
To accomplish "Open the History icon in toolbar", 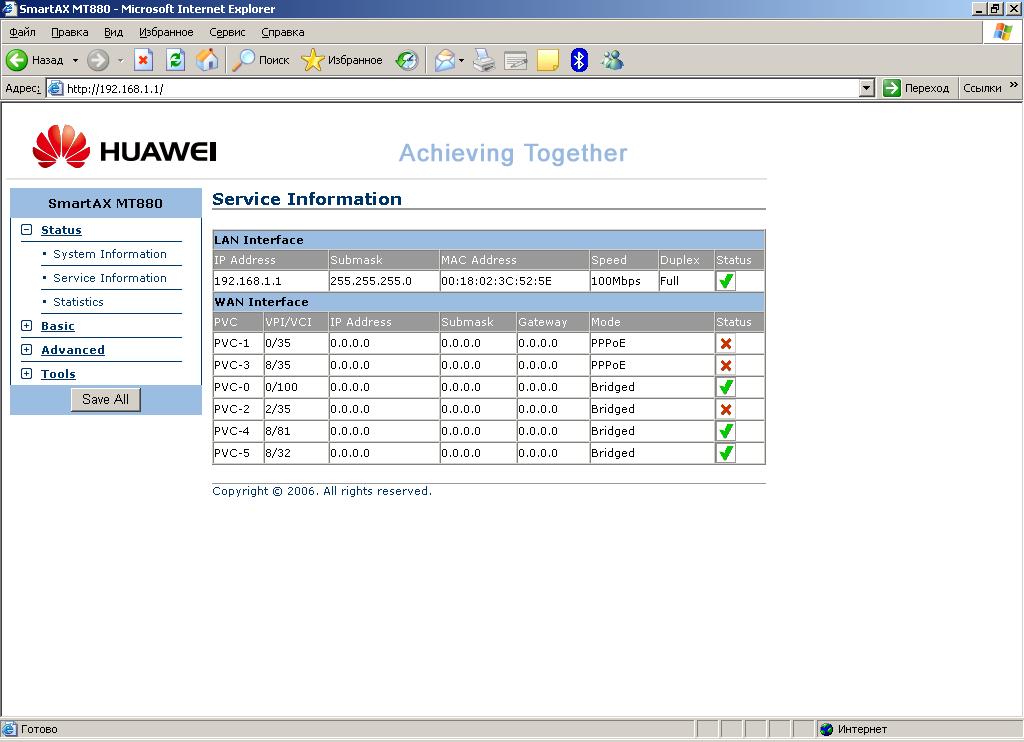I will click(x=407, y=60).
